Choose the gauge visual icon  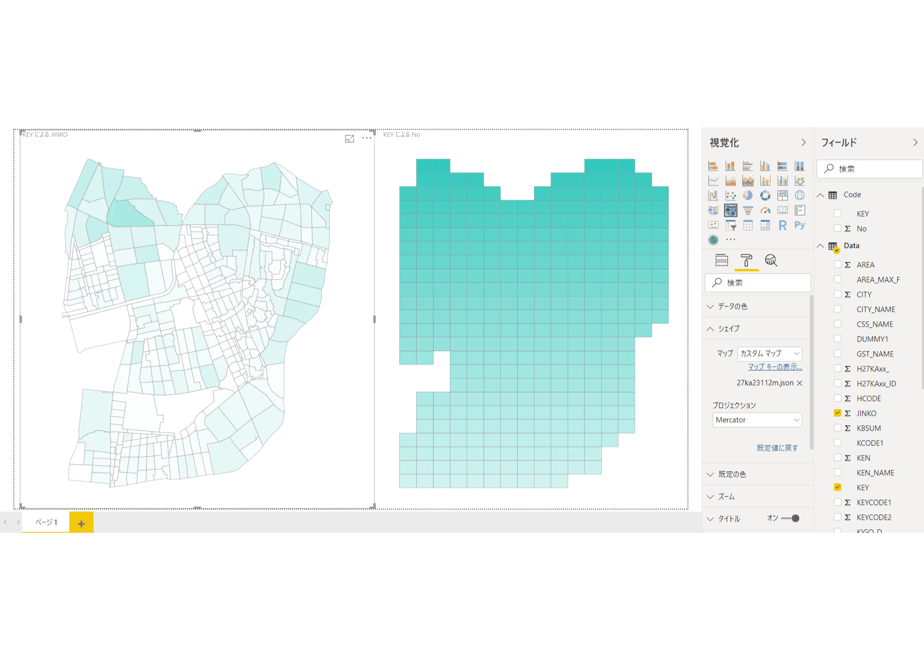pyautogui.click(x=765, y=210)
